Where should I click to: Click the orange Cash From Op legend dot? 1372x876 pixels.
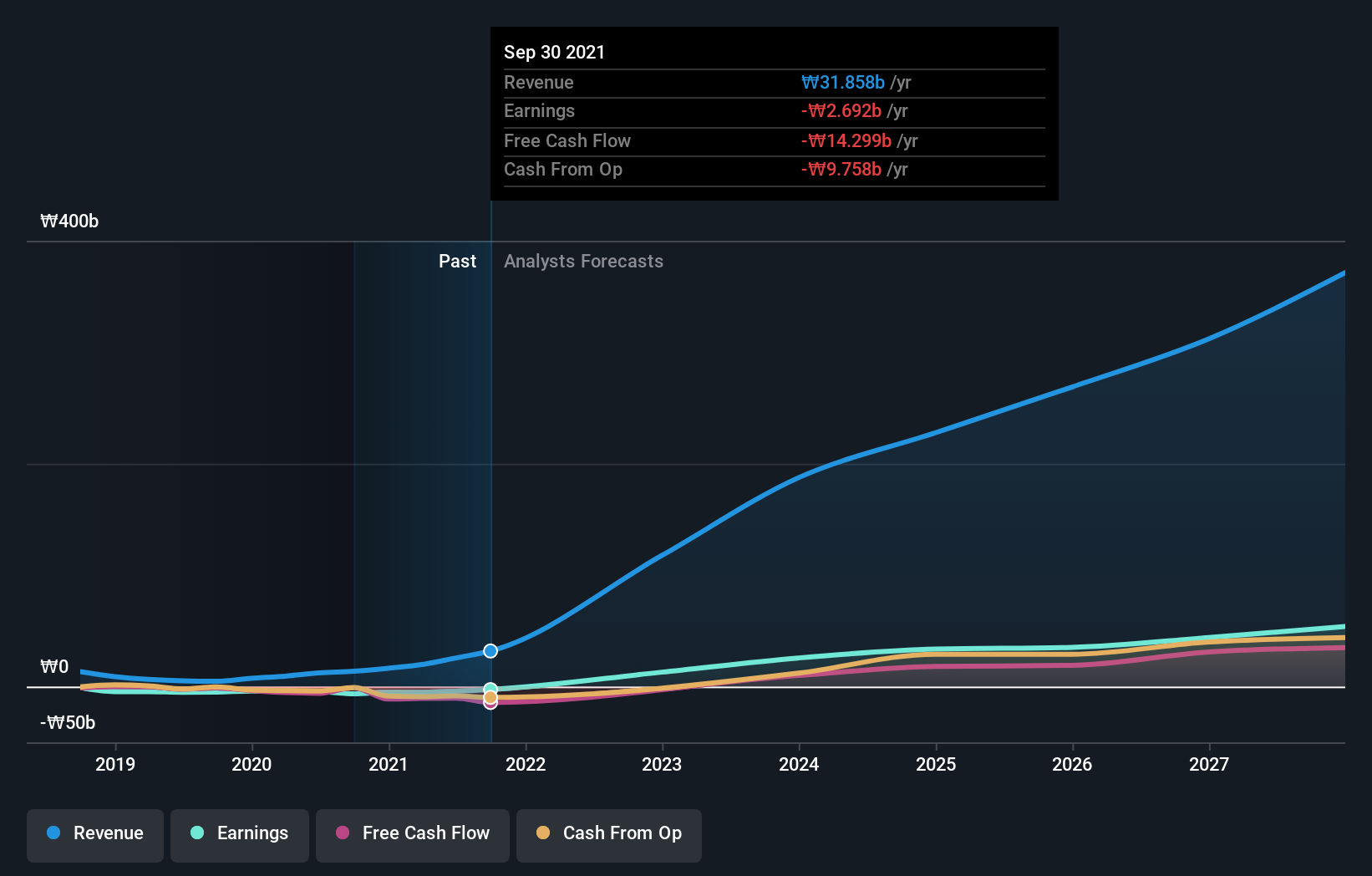point(543,833)
